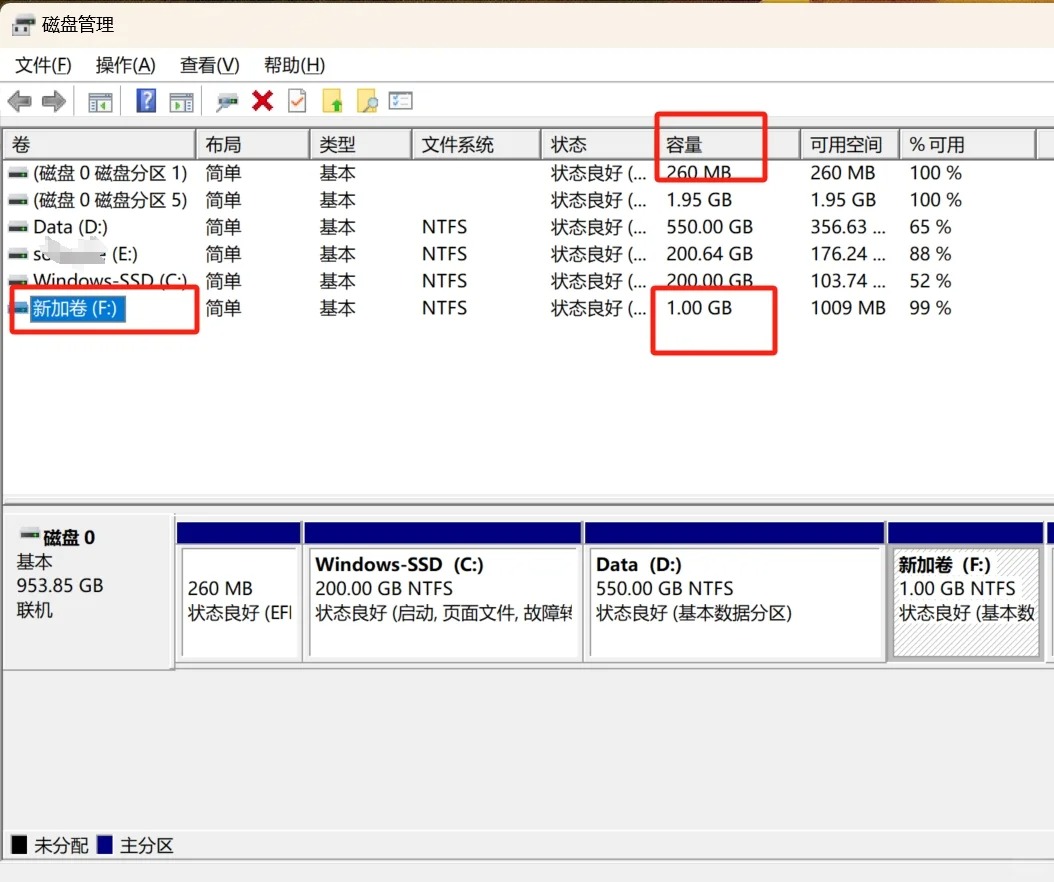Toggle the show/hide console tree icon
This screenshot has height=882, width=1054.
[100, 102]
